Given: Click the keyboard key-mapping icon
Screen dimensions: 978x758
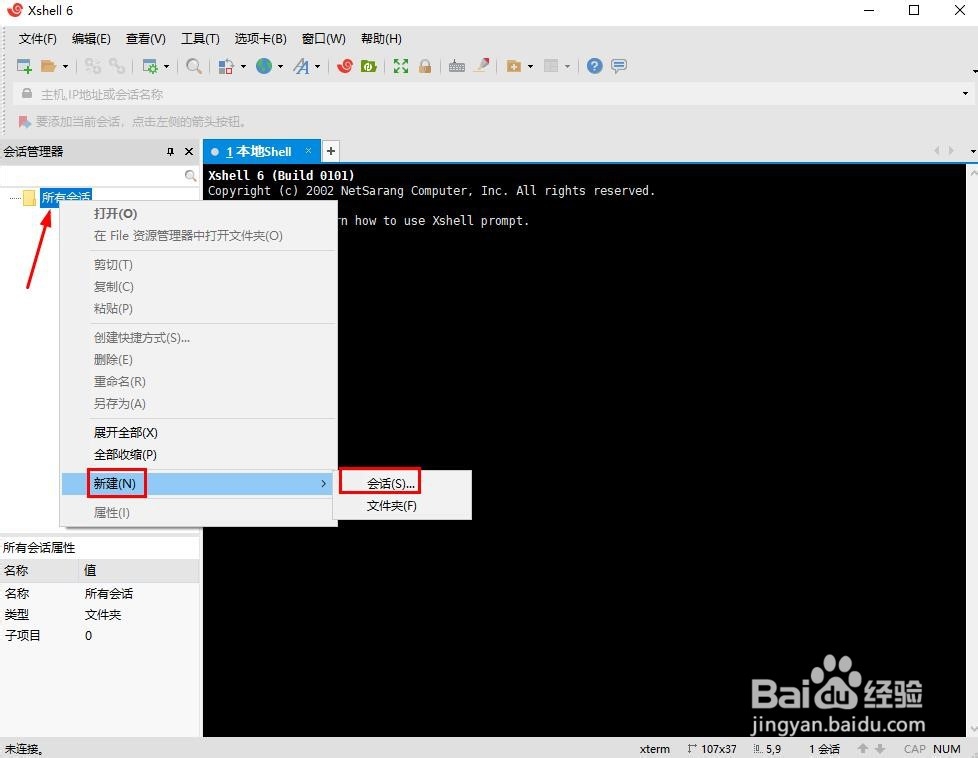Looking at the screenshot, I should [457, 66].
